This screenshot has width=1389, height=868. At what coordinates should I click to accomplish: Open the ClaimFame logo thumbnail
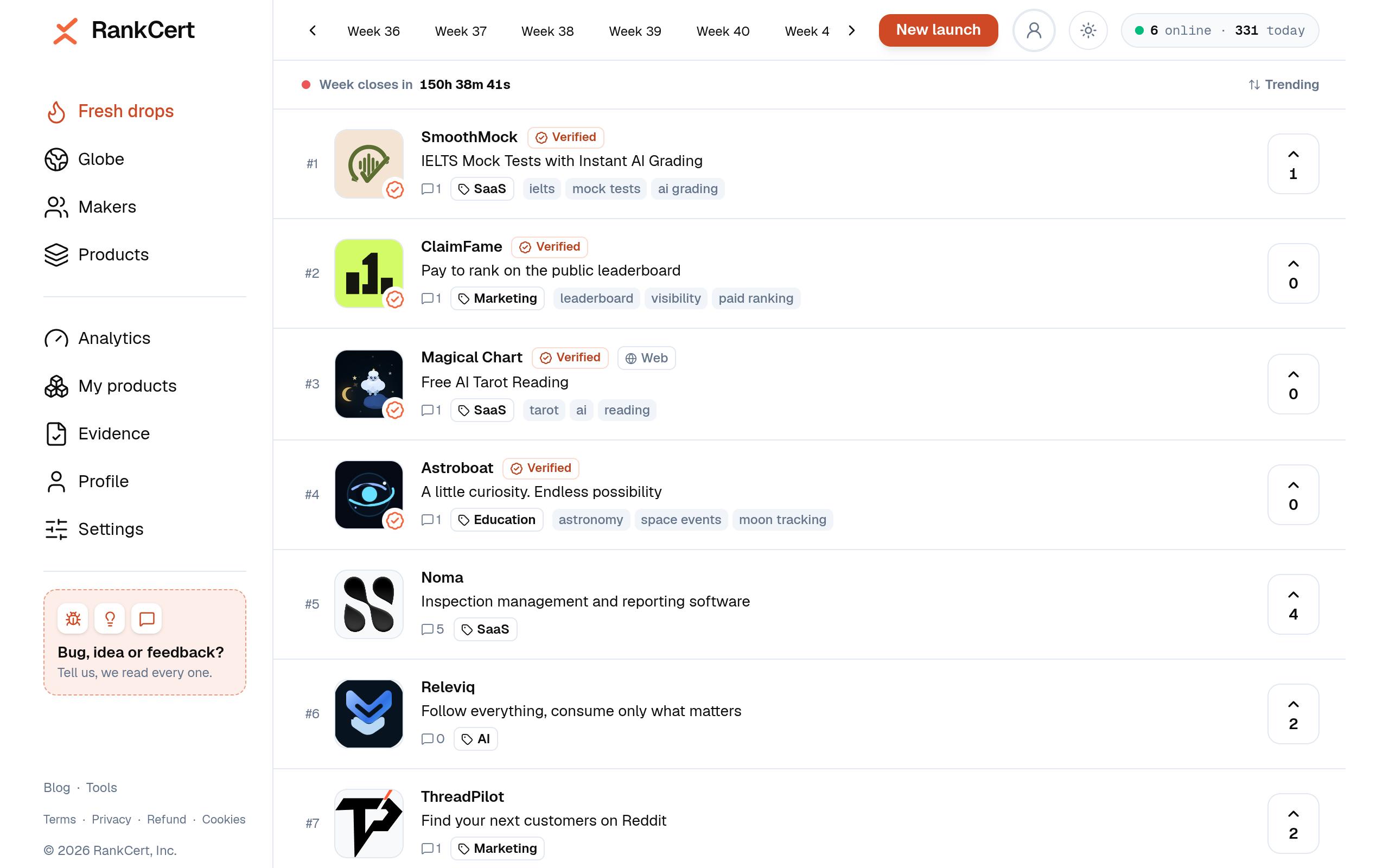point(368,273)
